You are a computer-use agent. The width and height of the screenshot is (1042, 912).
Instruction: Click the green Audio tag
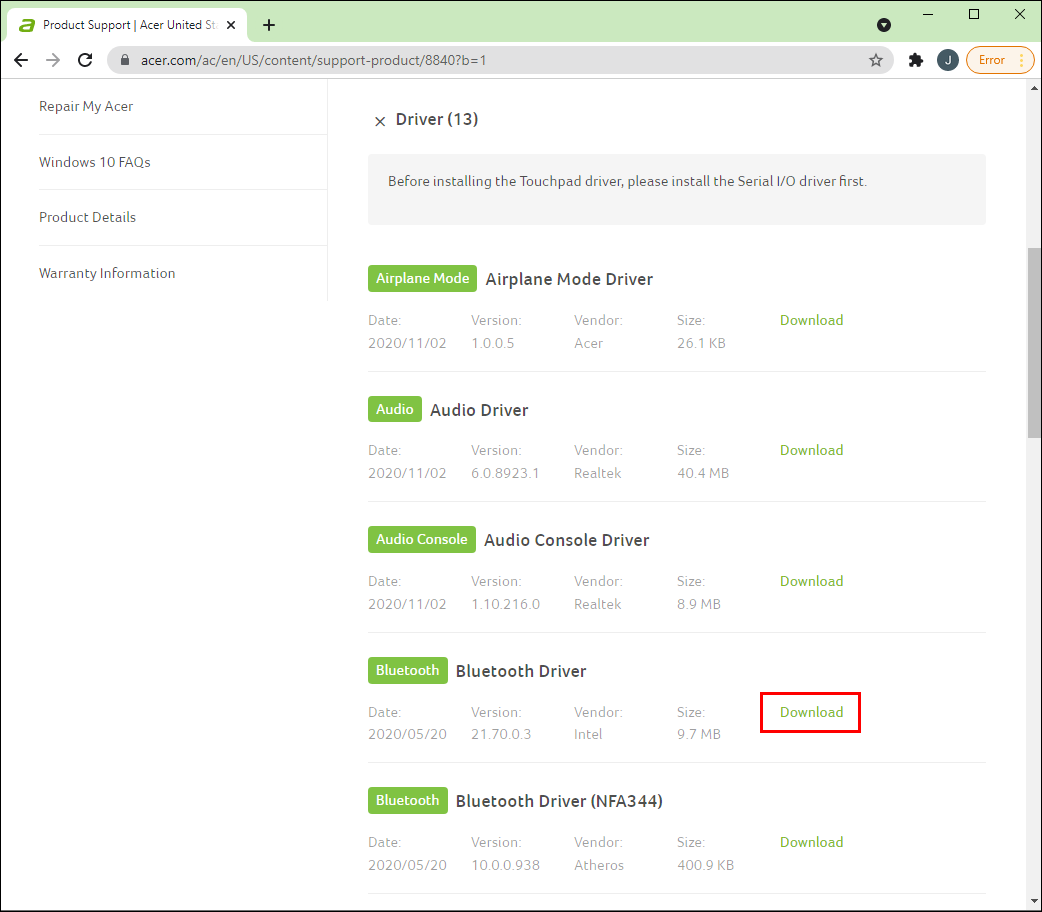395,409
